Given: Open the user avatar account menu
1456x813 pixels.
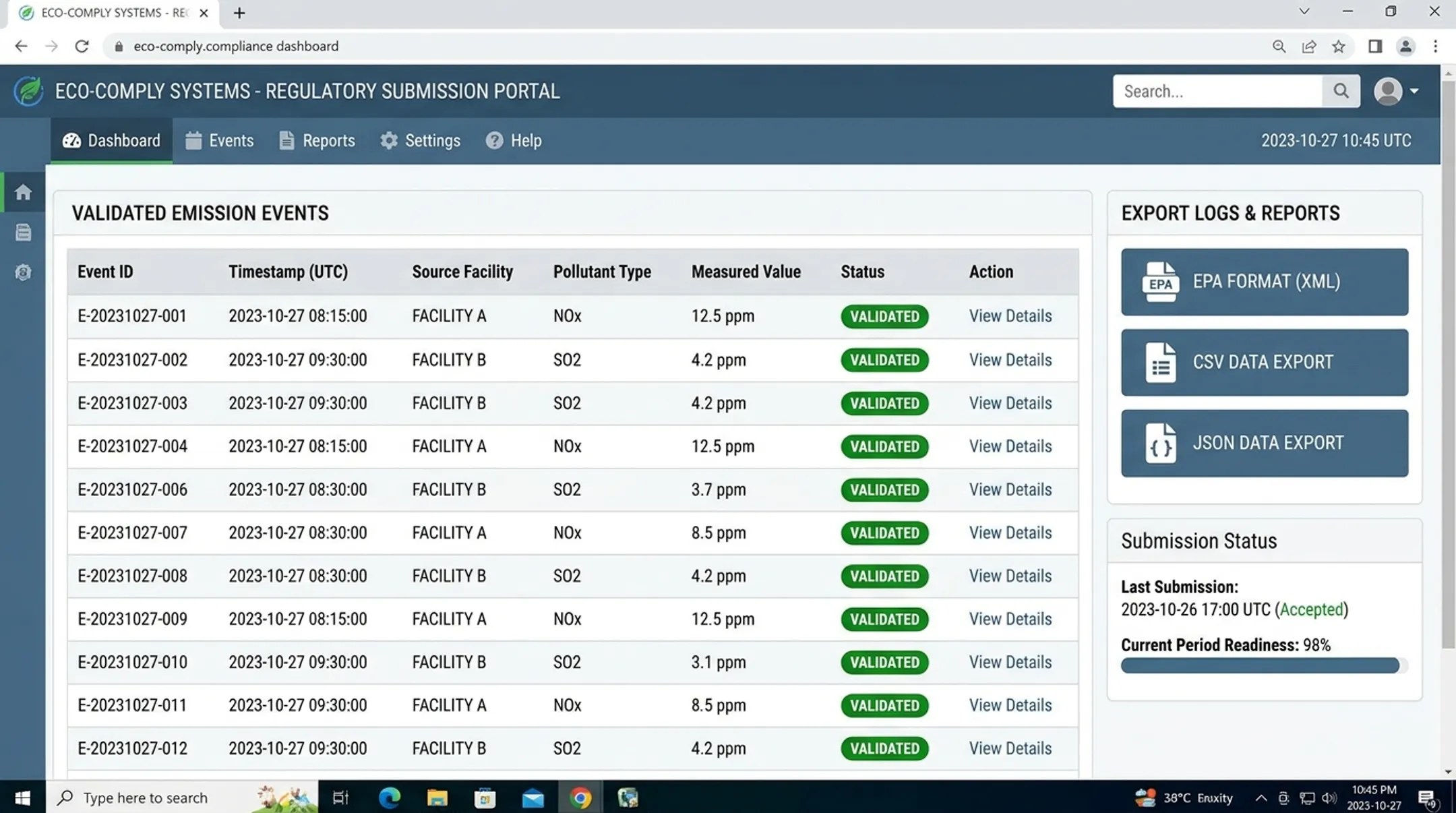Looking at the screenshot, I should (1396, 91).
